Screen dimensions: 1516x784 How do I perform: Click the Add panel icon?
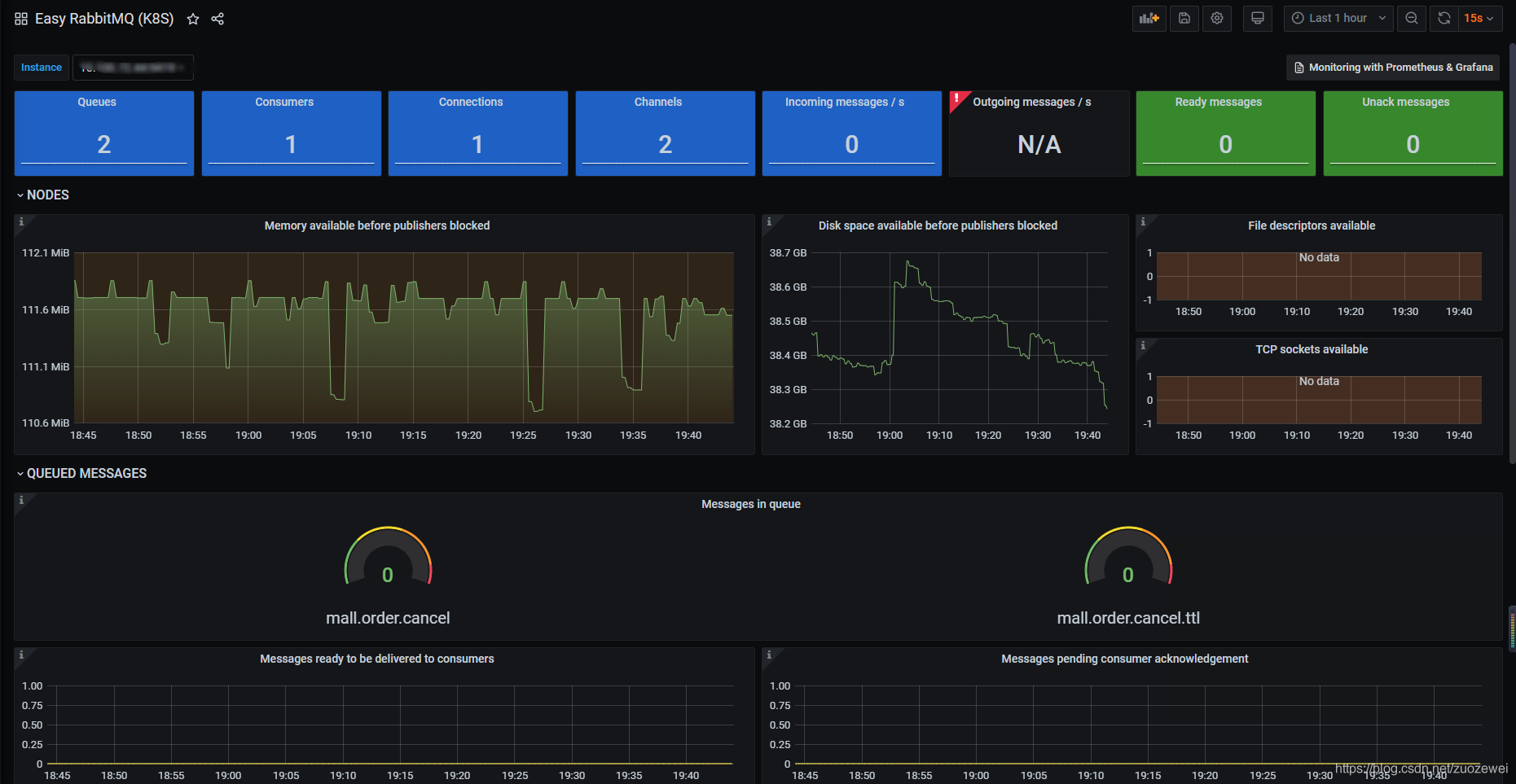(x=1149, y=19)
